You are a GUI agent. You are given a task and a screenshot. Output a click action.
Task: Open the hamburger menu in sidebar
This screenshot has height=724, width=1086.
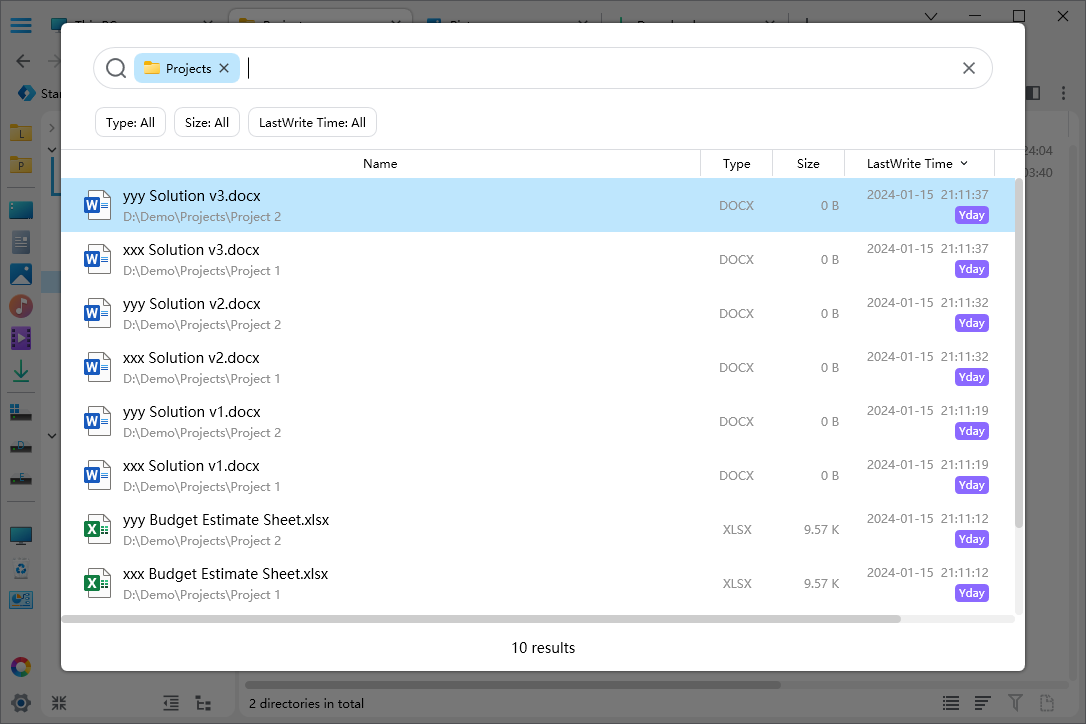[x=21, y=25]
